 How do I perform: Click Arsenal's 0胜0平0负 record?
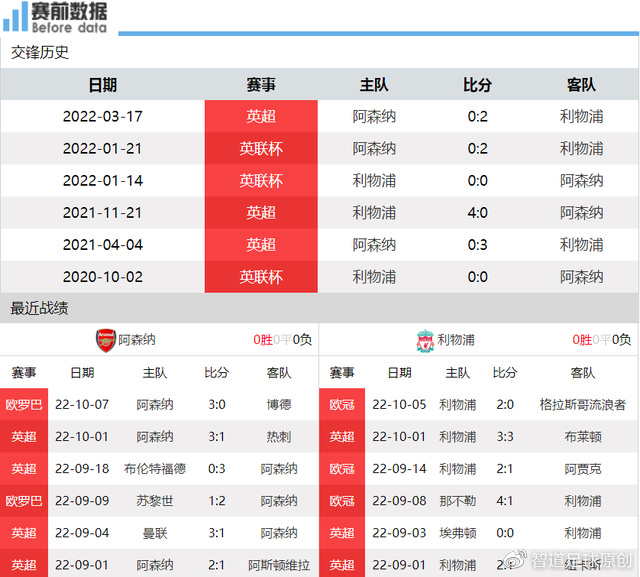click(282, 340)
